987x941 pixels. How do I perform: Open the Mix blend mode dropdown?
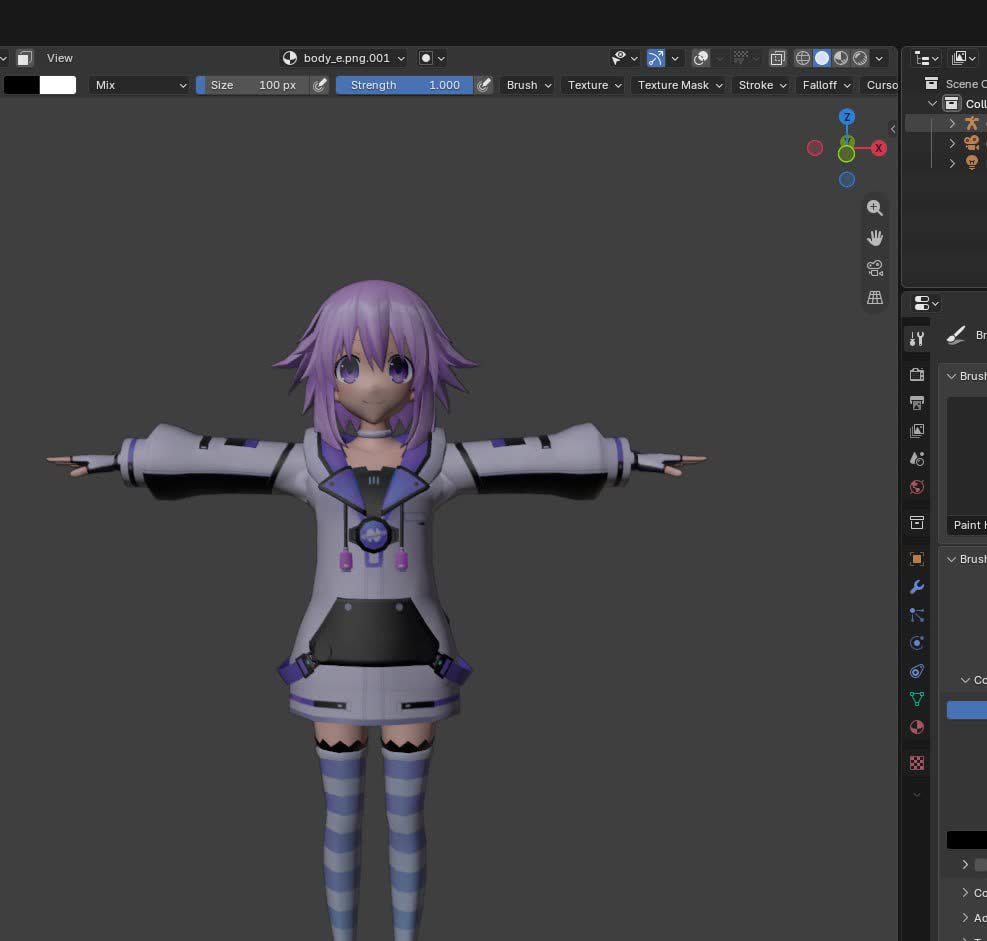point(139,85)
